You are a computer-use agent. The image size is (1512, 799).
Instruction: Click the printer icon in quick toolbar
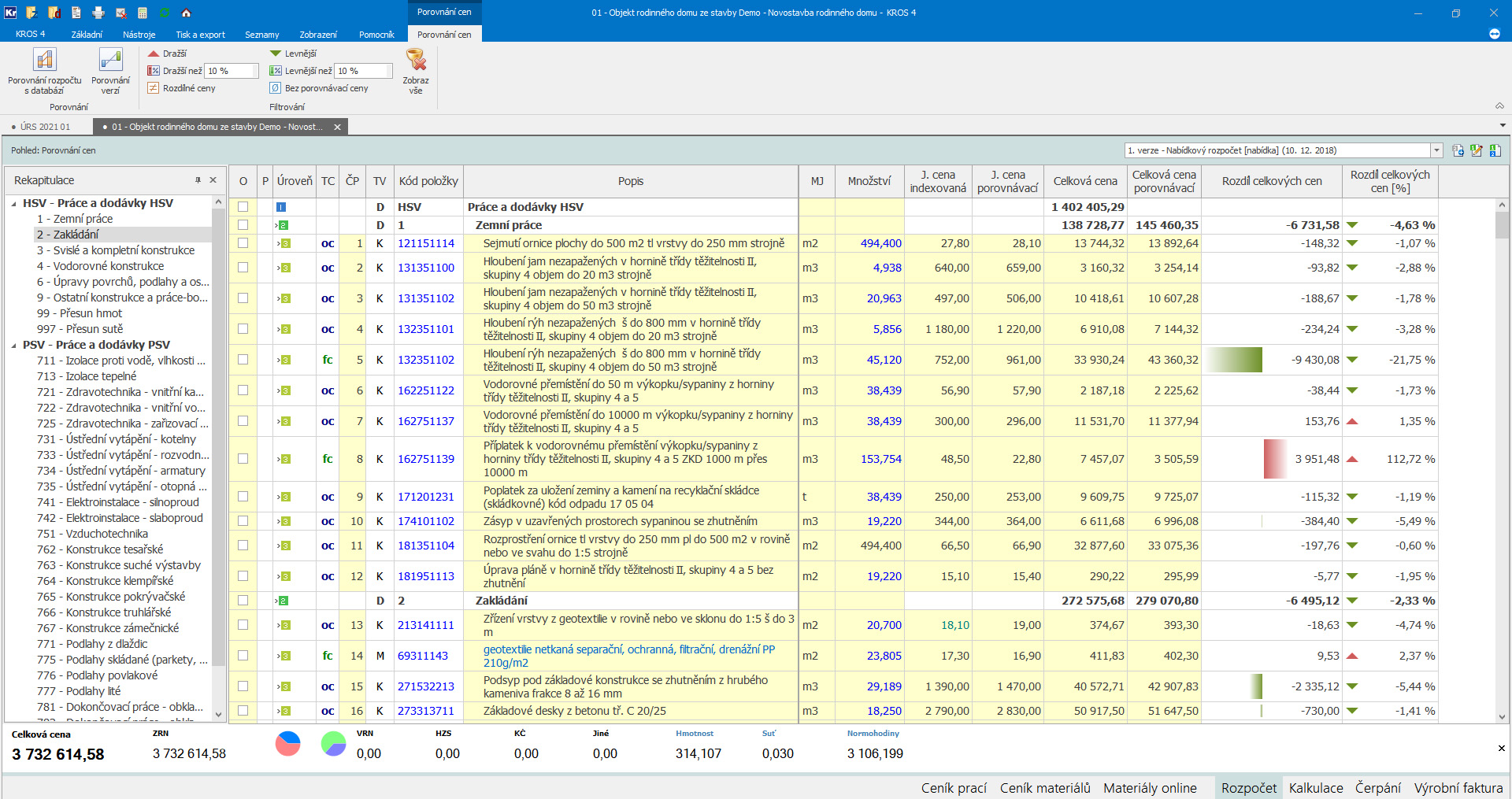pyautogui.click(x=98, y=13)
